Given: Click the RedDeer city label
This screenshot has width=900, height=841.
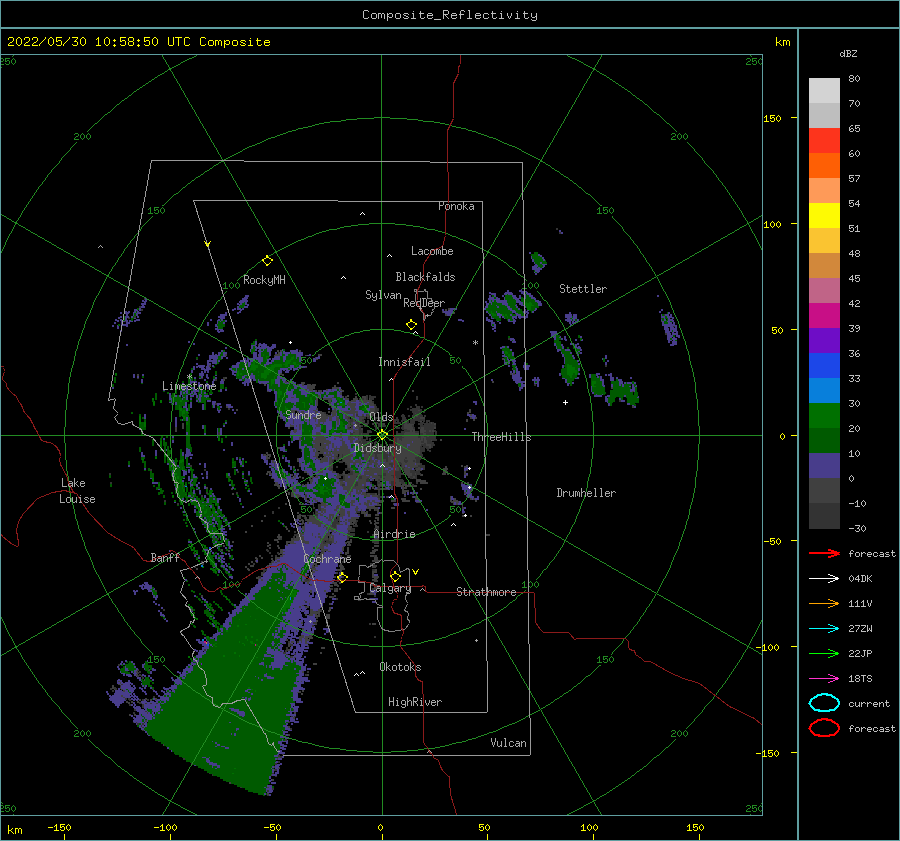Looking at the screenshot, I should (x=424, y=303).
